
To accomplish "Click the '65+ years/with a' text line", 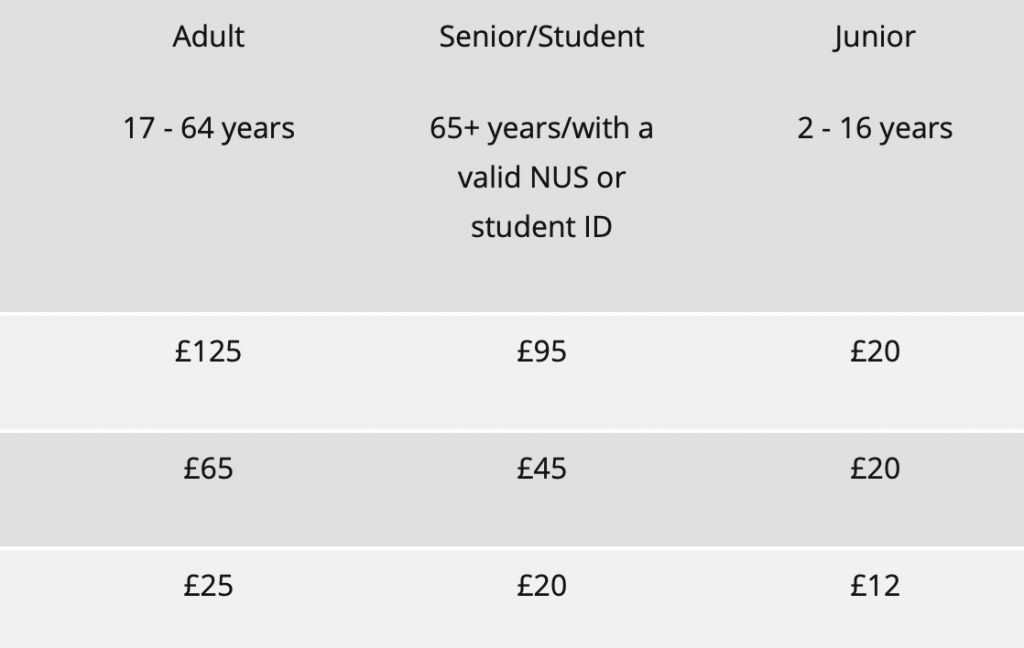I will [542, 129].
